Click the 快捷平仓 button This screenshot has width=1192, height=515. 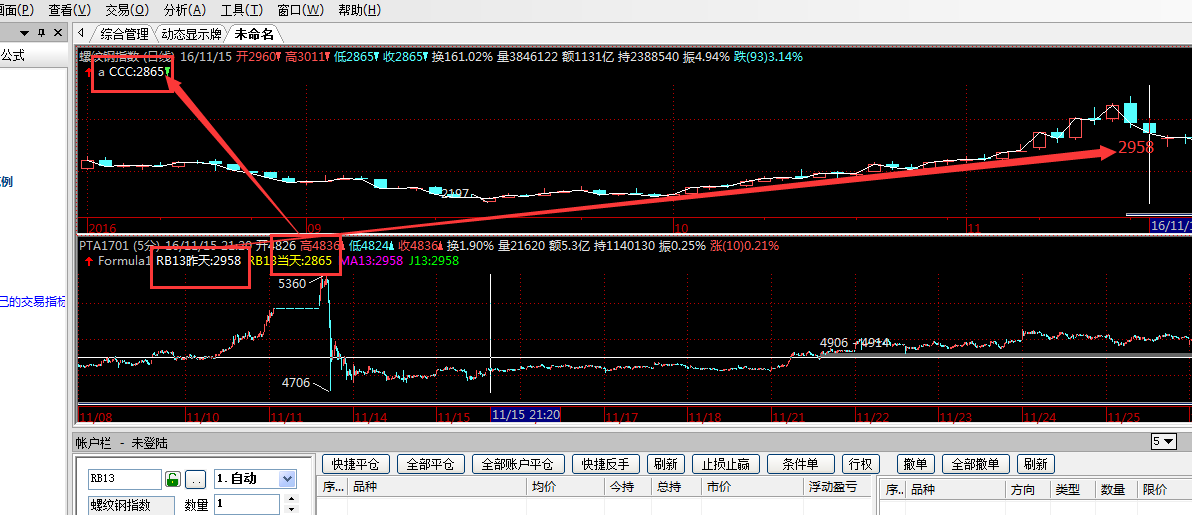[356, 464]
